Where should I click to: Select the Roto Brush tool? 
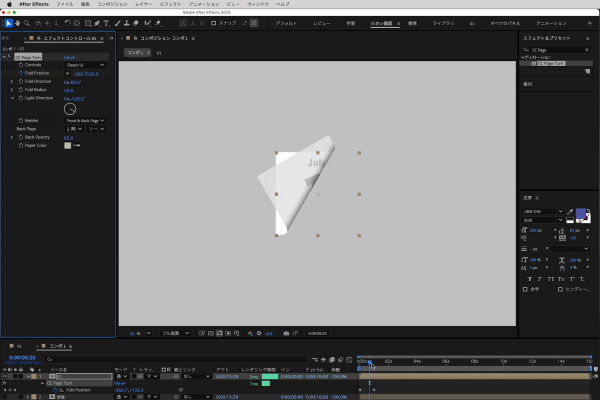pos(147,23)
